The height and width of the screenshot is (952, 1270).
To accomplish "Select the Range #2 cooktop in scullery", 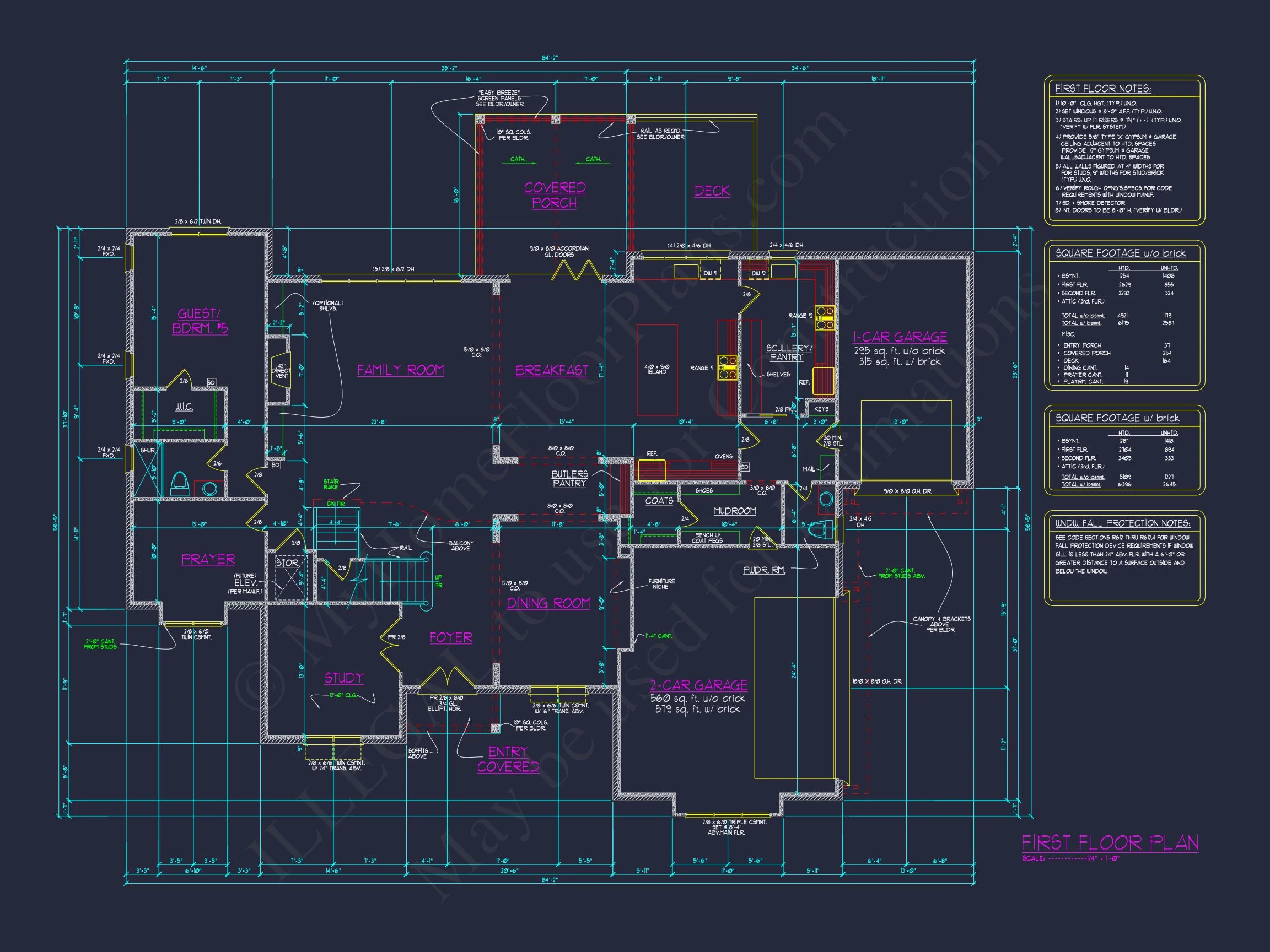I will pyautogui.click(x=825, y=318).
